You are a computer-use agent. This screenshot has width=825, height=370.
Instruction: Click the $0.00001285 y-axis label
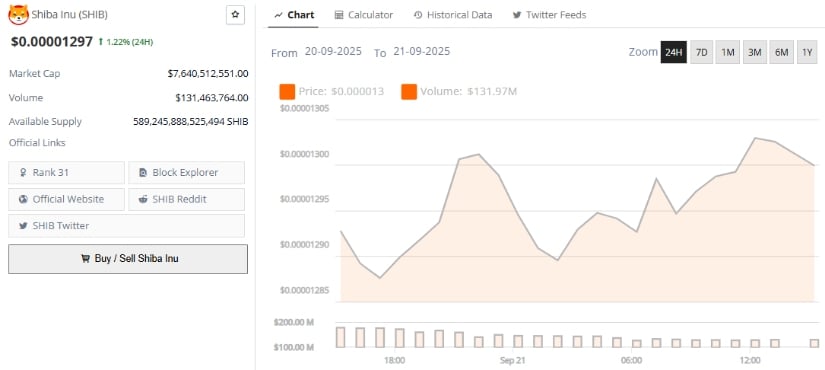305,291
